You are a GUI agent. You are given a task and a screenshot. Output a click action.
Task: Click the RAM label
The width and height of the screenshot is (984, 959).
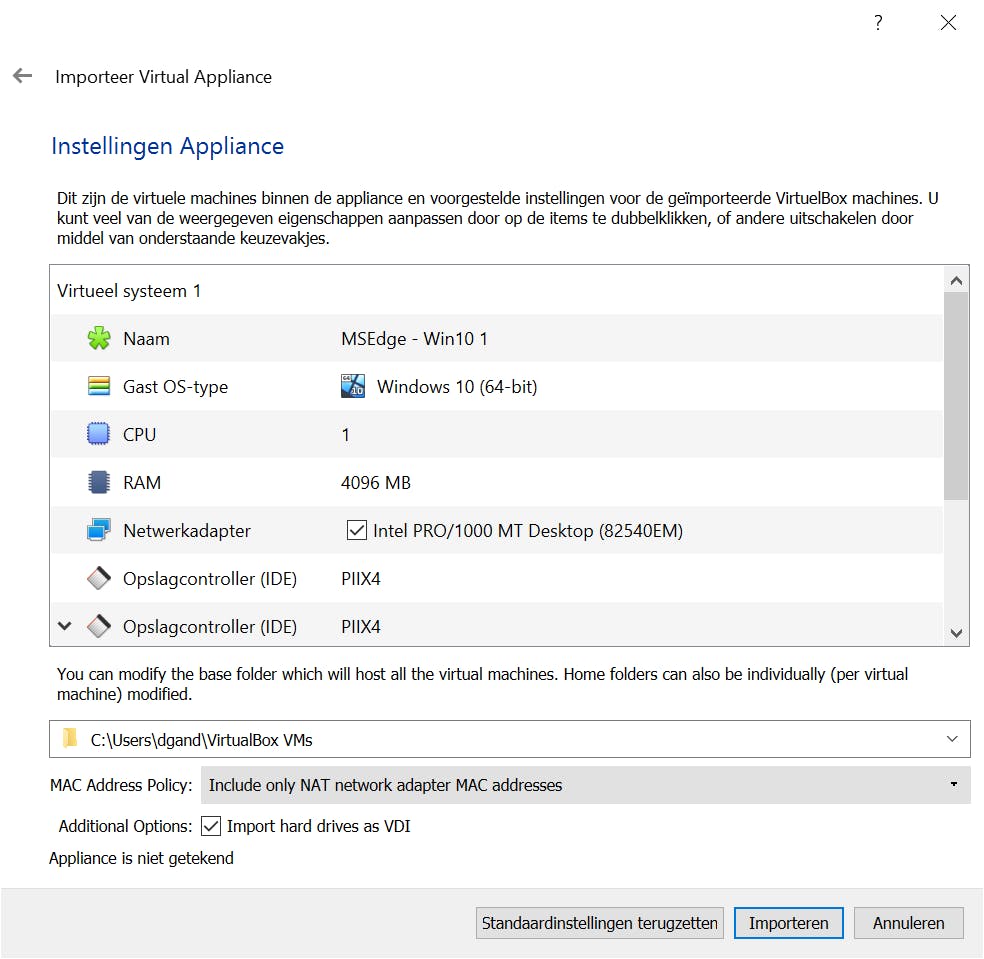[x=142, y=483]
